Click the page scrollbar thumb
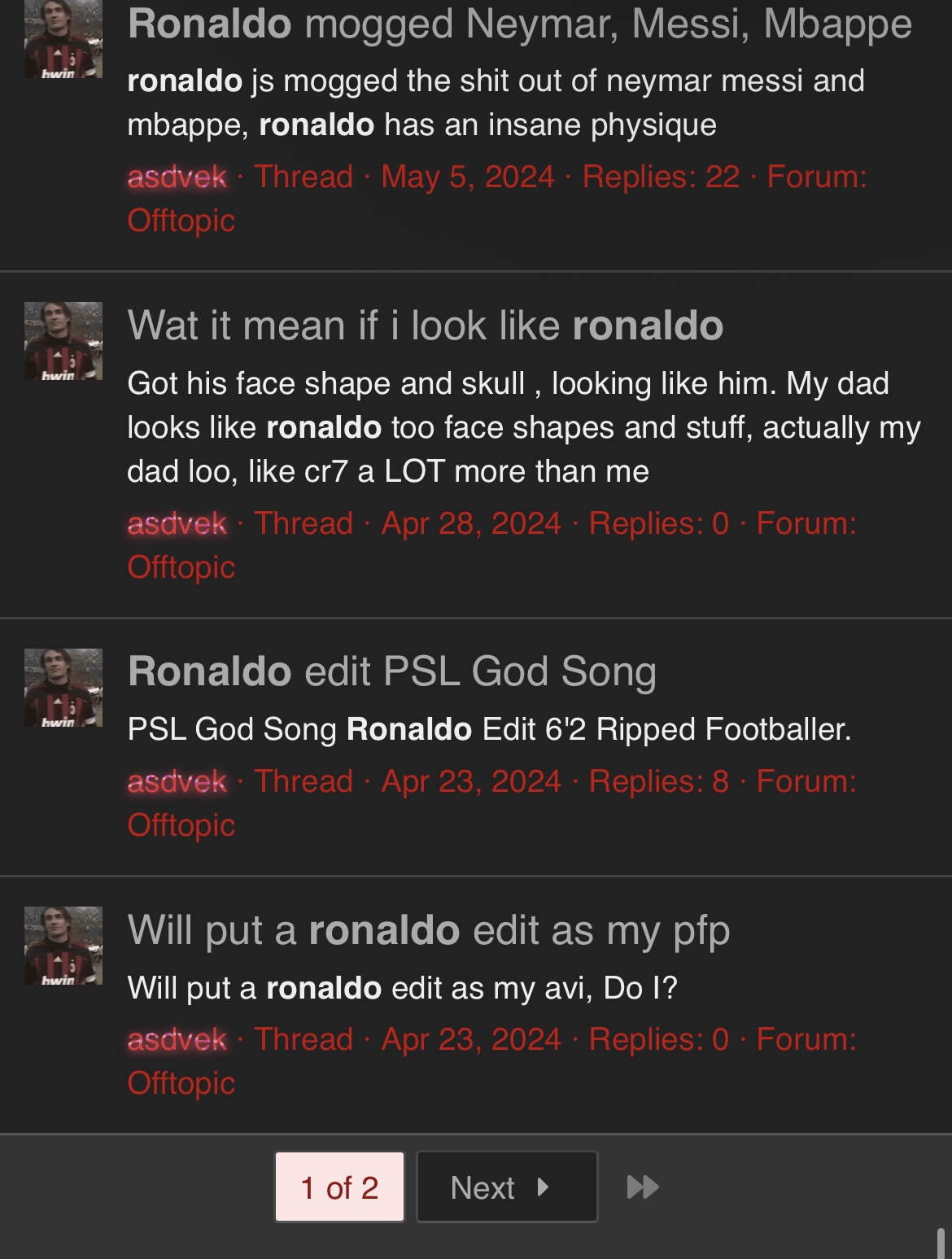 coord(941,1243)
